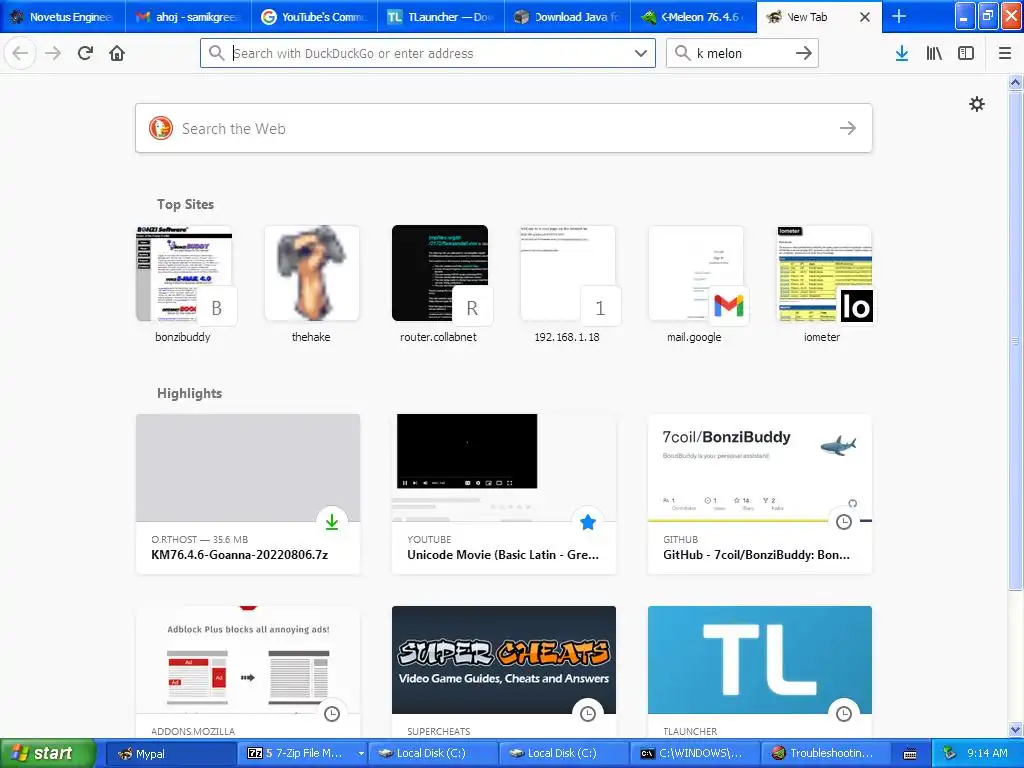
Task: Click the scrollbar up arrow
Action: [x=1016, y=82]
